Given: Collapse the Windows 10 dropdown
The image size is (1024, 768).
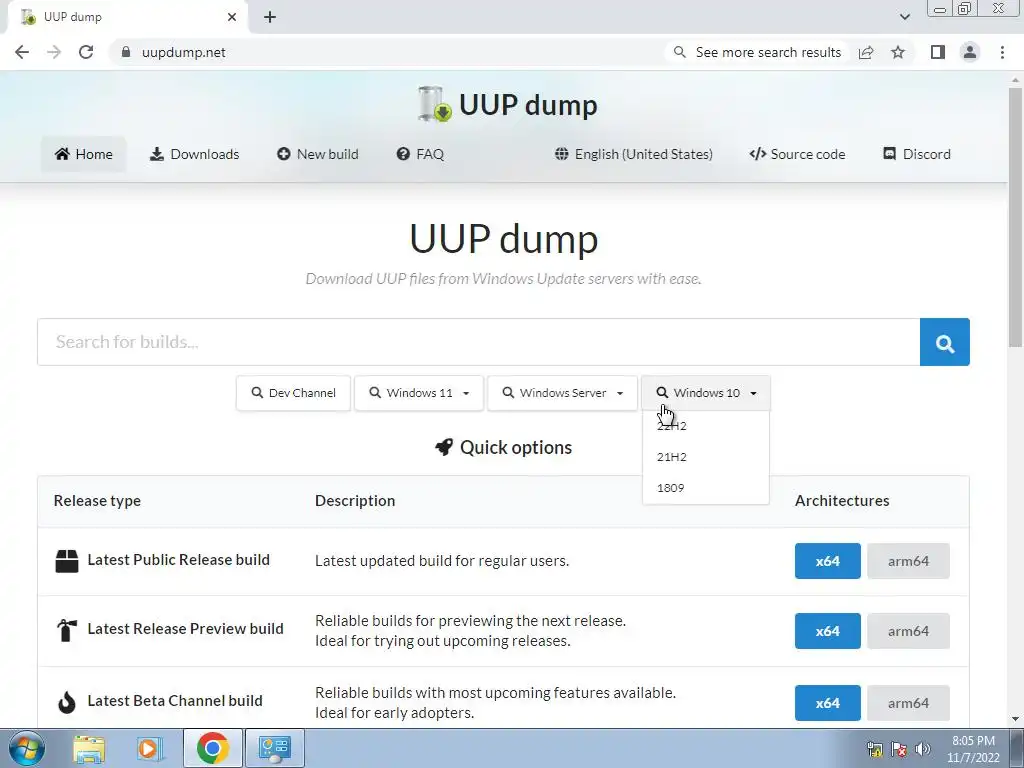Looking at the screenshot, I should pos(706,392).
